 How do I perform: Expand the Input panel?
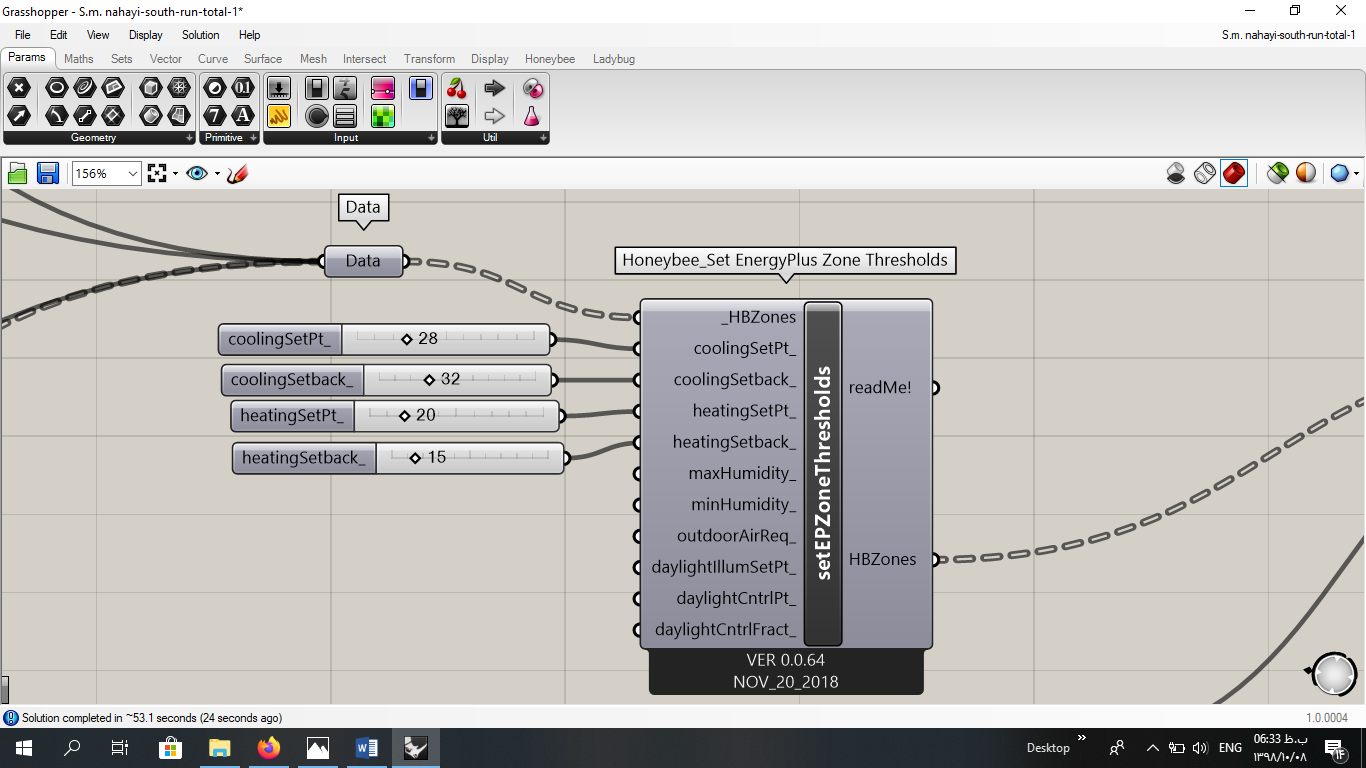[x=431, y=138]
